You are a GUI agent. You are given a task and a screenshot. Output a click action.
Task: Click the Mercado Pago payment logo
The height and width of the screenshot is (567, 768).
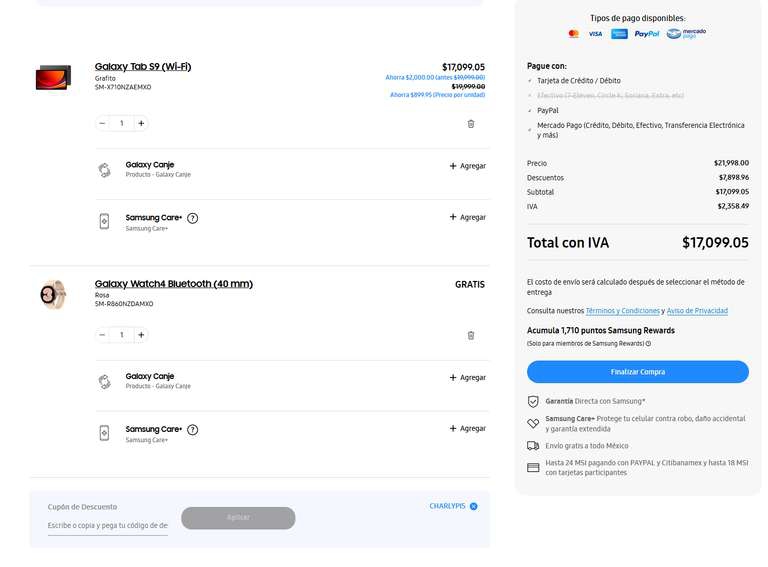[686, 33]
